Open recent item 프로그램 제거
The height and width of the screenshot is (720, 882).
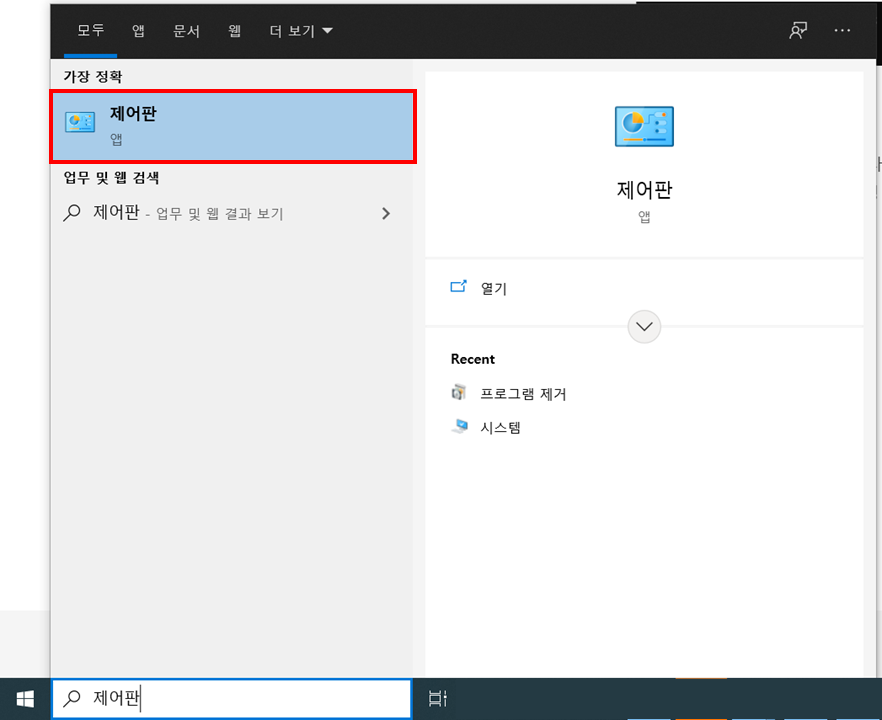pos(523,394)
